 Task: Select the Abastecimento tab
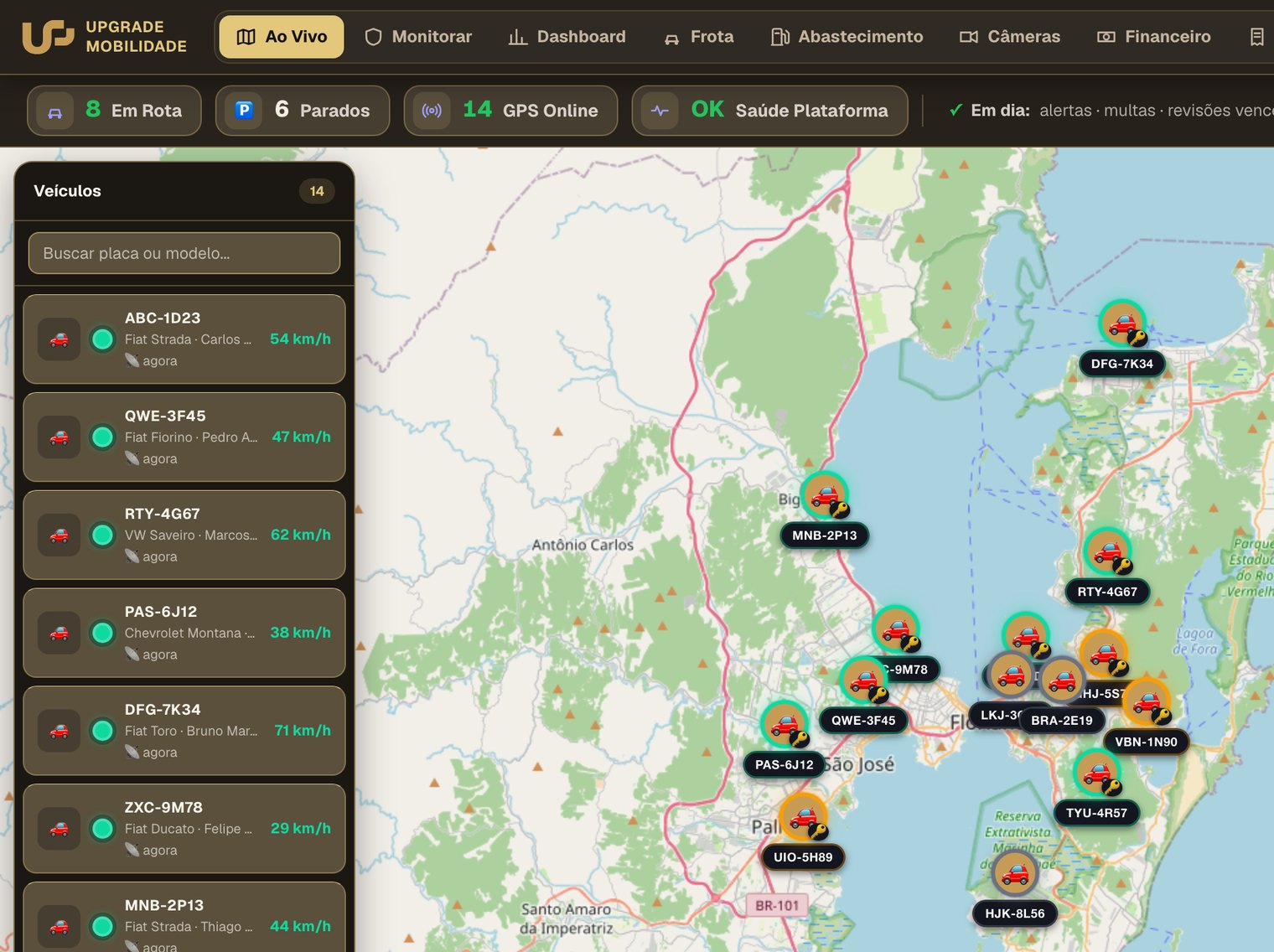[x=847, y=37]
